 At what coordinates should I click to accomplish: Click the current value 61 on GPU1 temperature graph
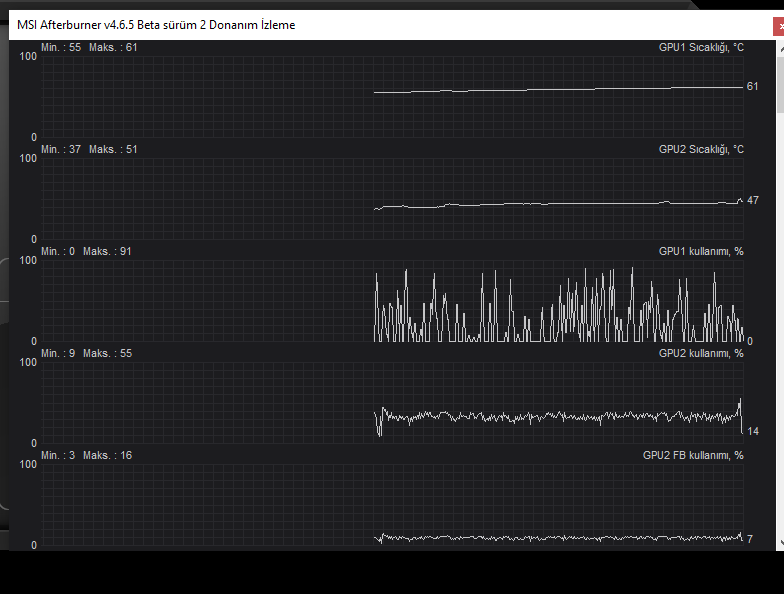click(752, 86)
